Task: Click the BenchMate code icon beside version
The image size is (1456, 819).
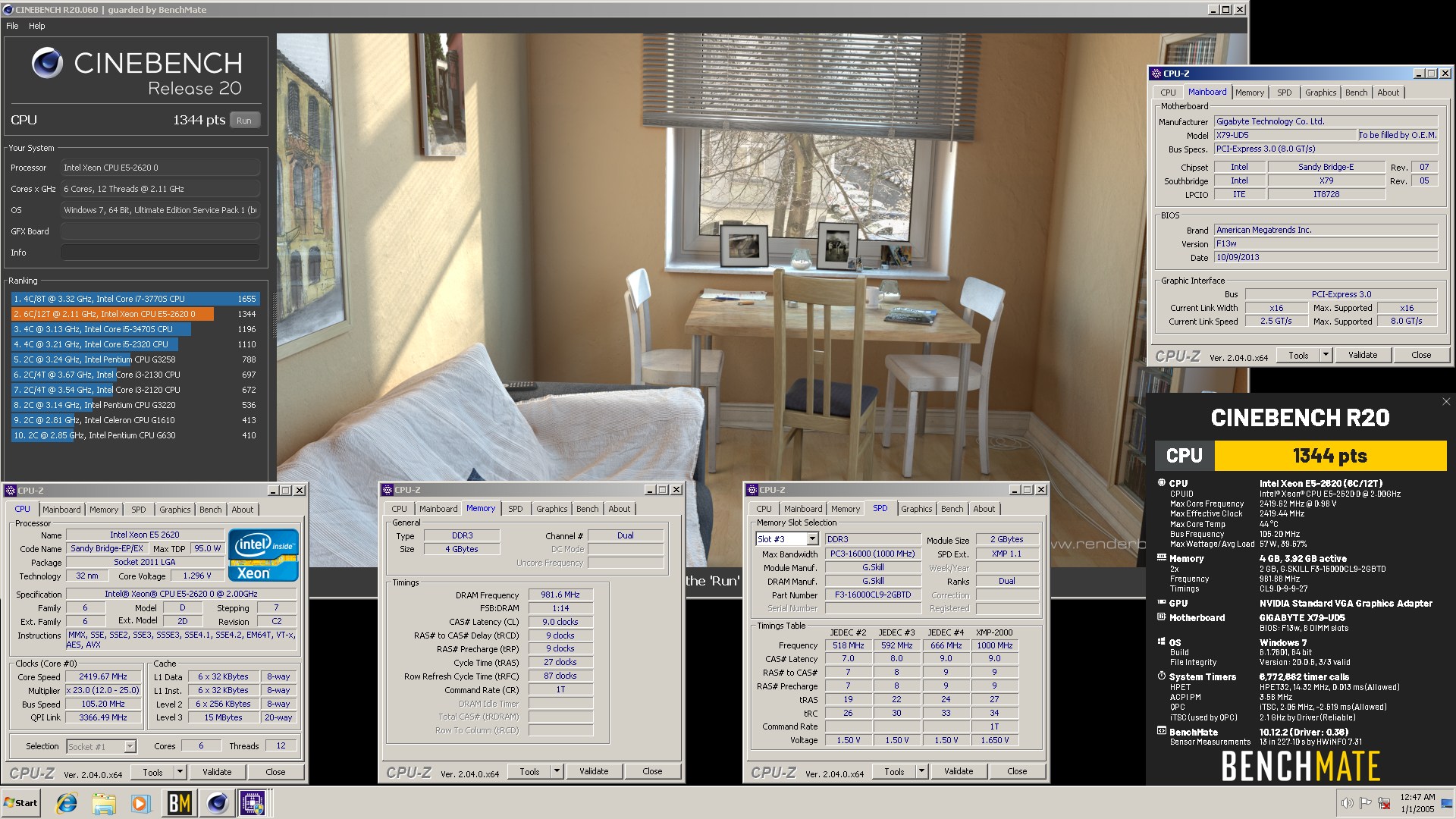Action: point(1161,731)
